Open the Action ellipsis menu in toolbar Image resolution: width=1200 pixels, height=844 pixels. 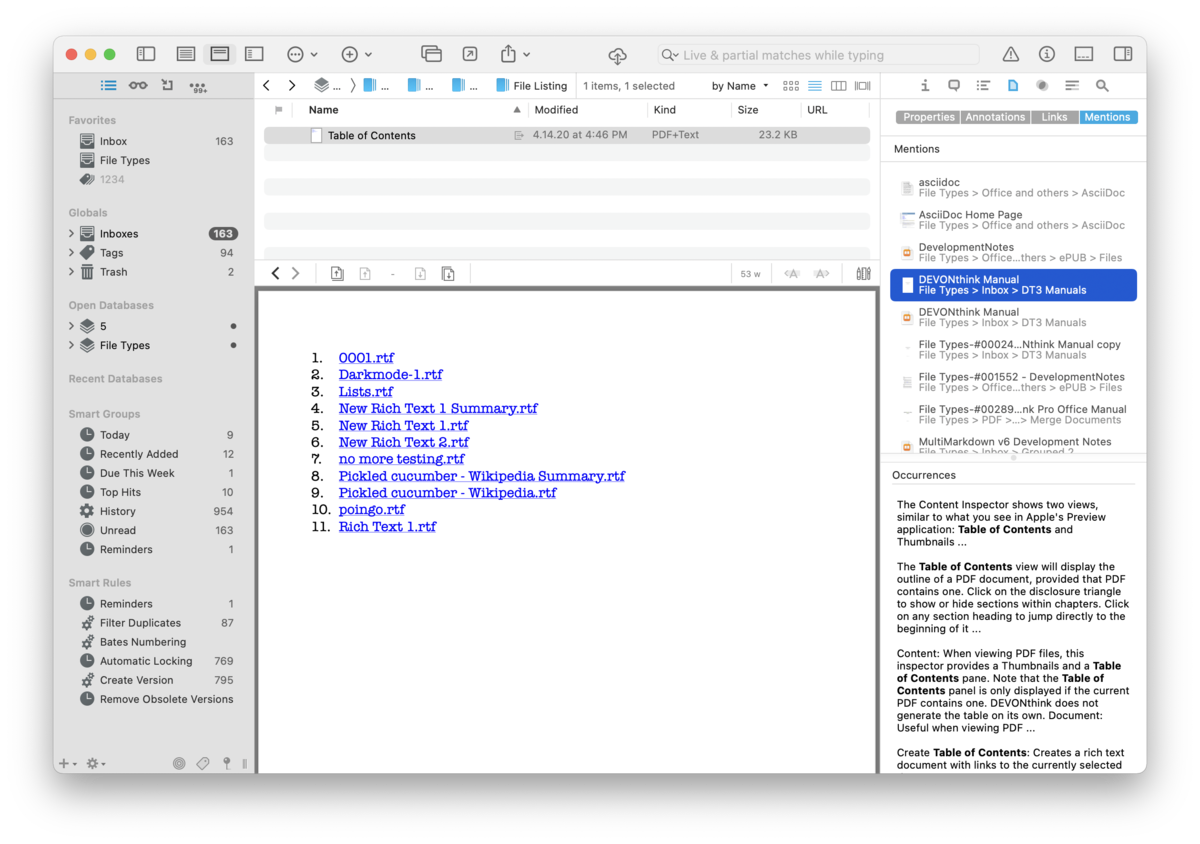point(302,54)
